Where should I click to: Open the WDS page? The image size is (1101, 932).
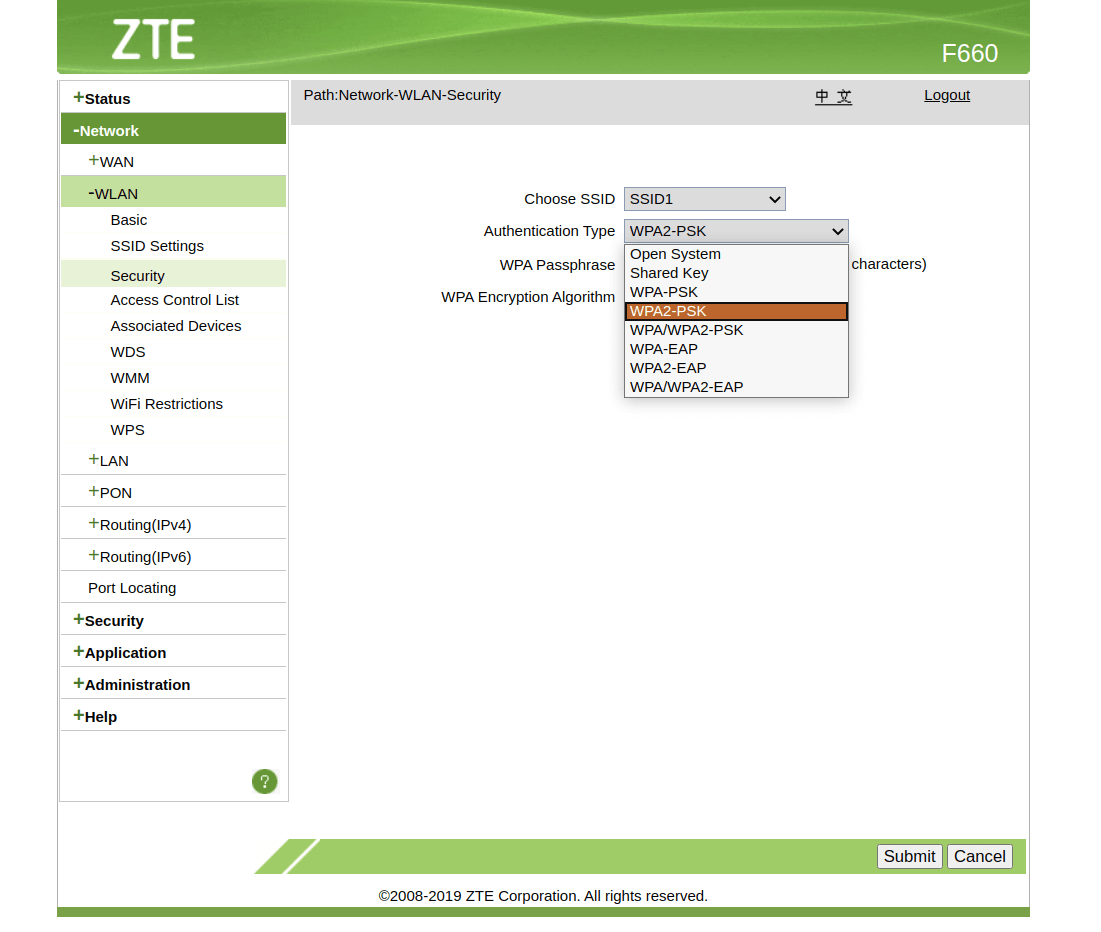click(128, 352)
